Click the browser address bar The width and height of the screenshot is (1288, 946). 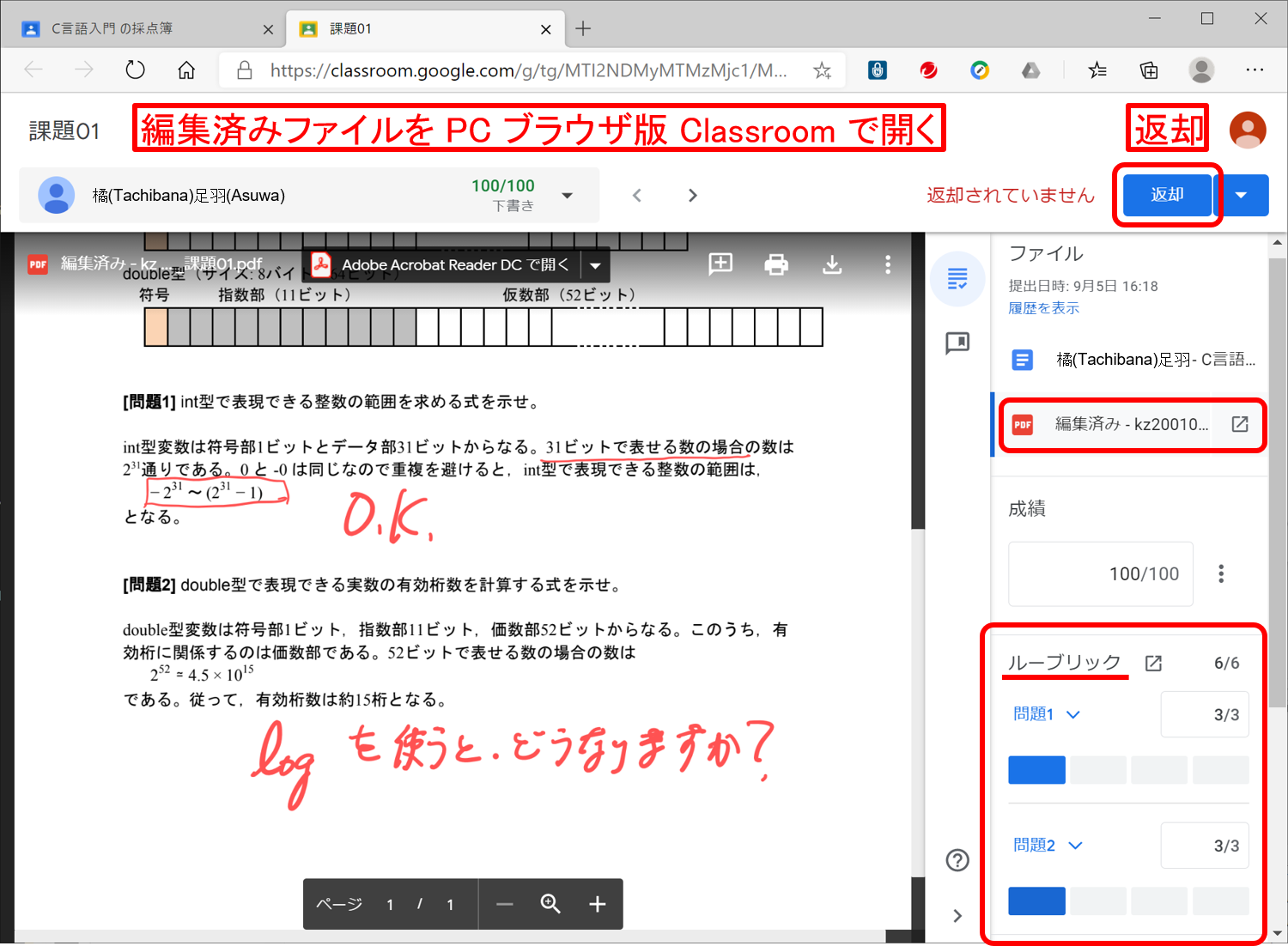528,70
